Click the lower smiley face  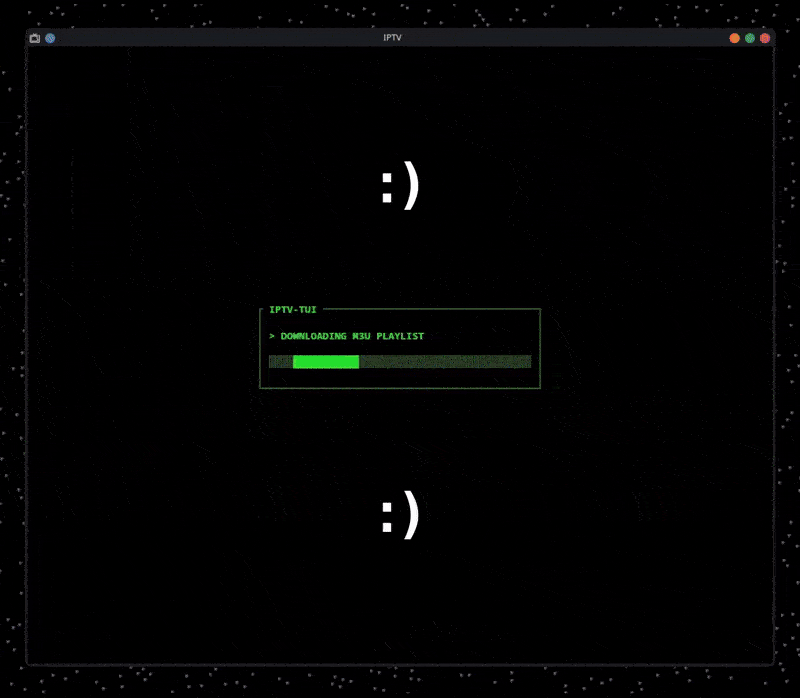pyautogui.click(x=400, y=517)
